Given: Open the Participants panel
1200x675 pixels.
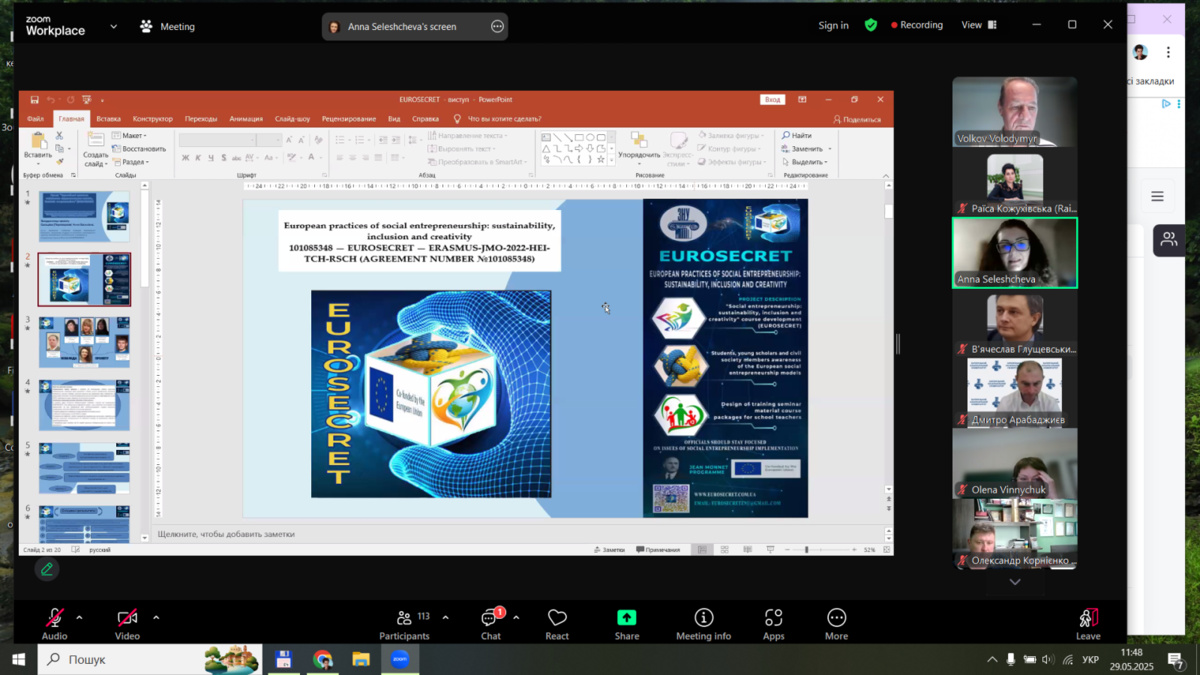Looking at the screenshot, I should [x=404, y=624].
